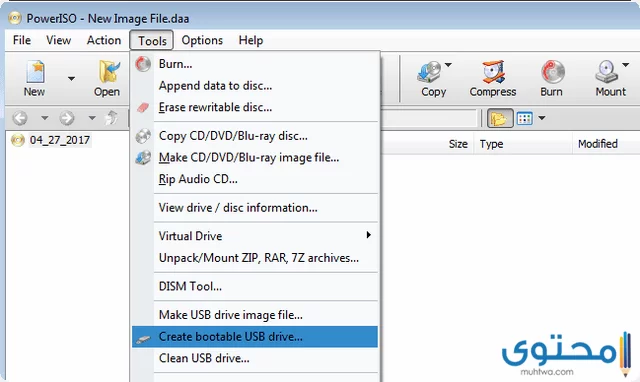Open the Options menu
Image resolution: width=640 pixels, height=382 pixels.
202,40
